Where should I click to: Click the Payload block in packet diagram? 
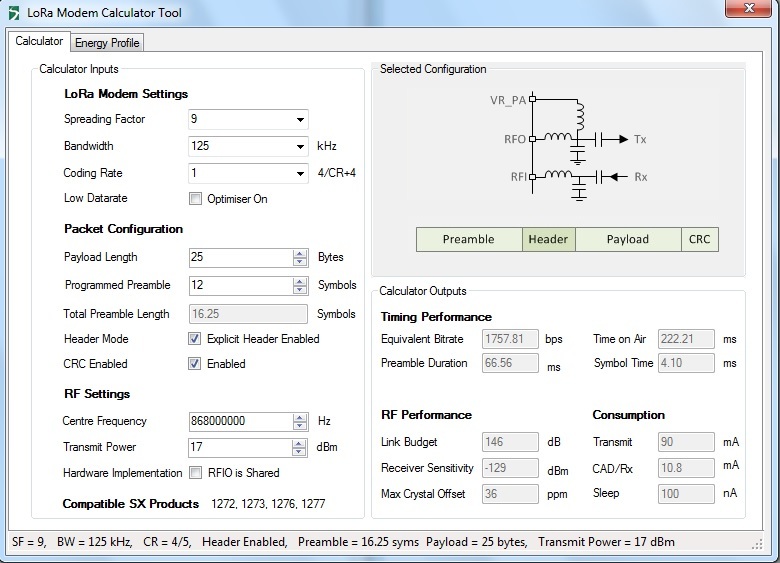tap(627, 239)
